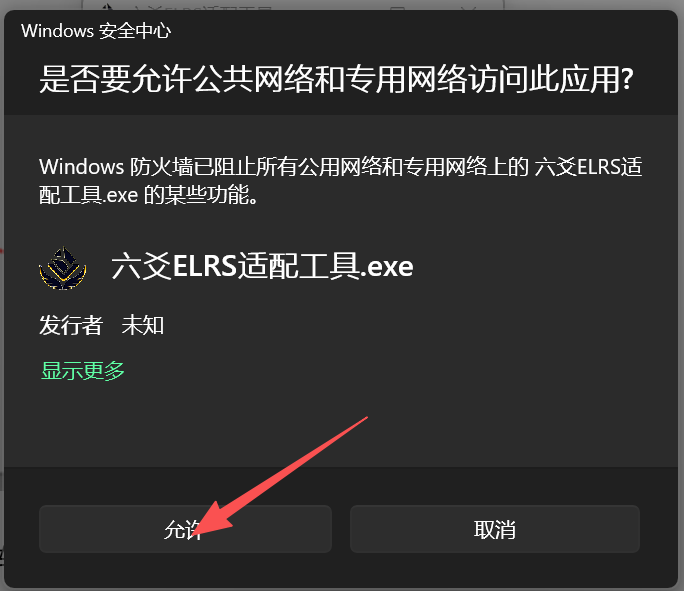Click the red arrow's tail end
The height and width of the screenshot is (591, 684).
(x=366, y=418)
